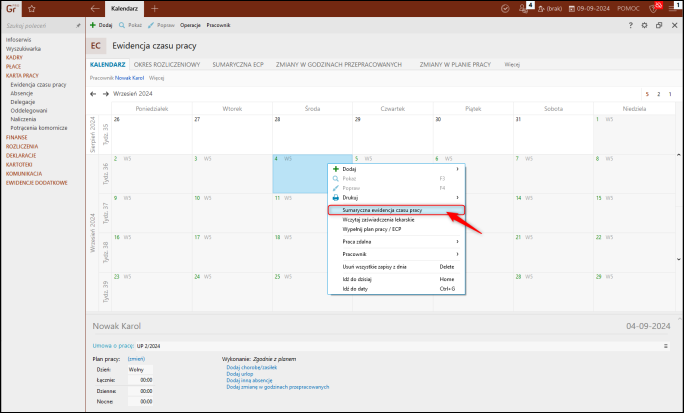Go to previous month with left arrow

pos(93,94)
